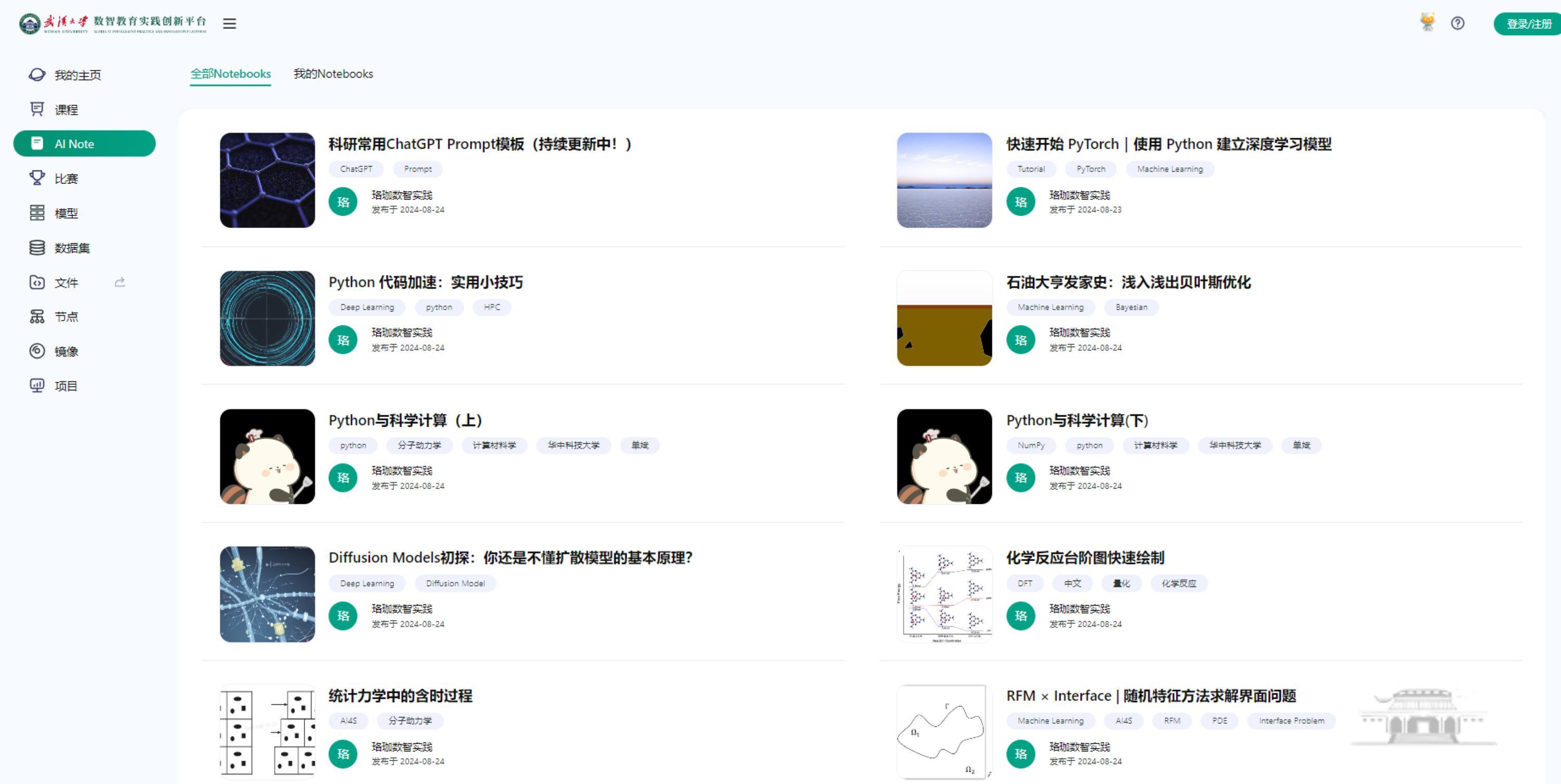Switch to 我的Notebooks tab
Viewport: 1561px width, 784px height.
click(x=332, y=74)
